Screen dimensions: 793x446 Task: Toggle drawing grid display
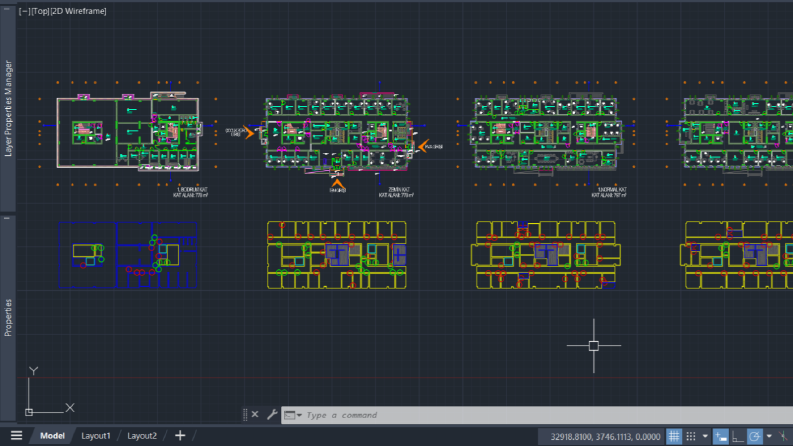point(674,436)
